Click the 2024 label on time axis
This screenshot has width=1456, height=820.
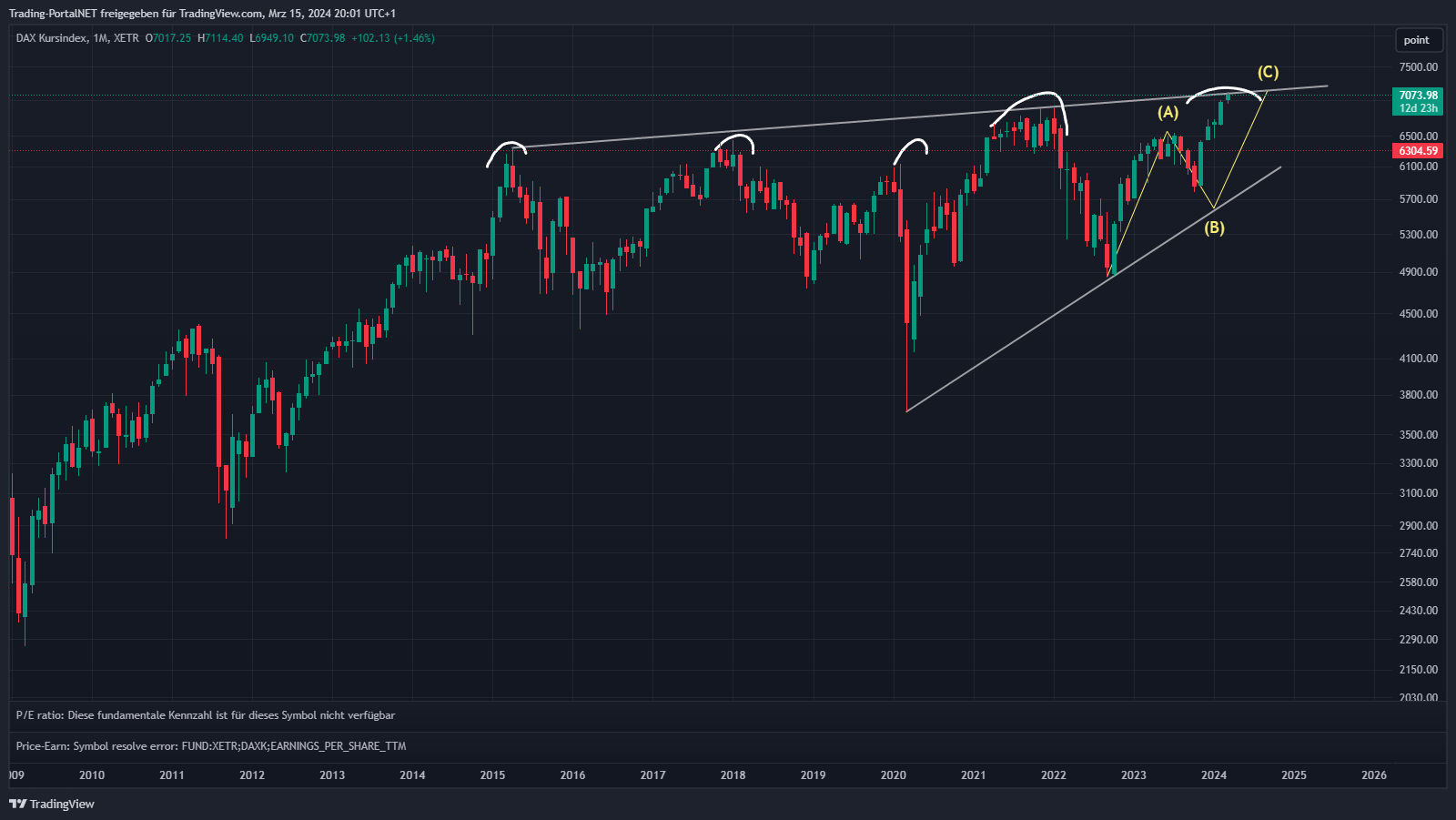click(x=1213, y=775)
